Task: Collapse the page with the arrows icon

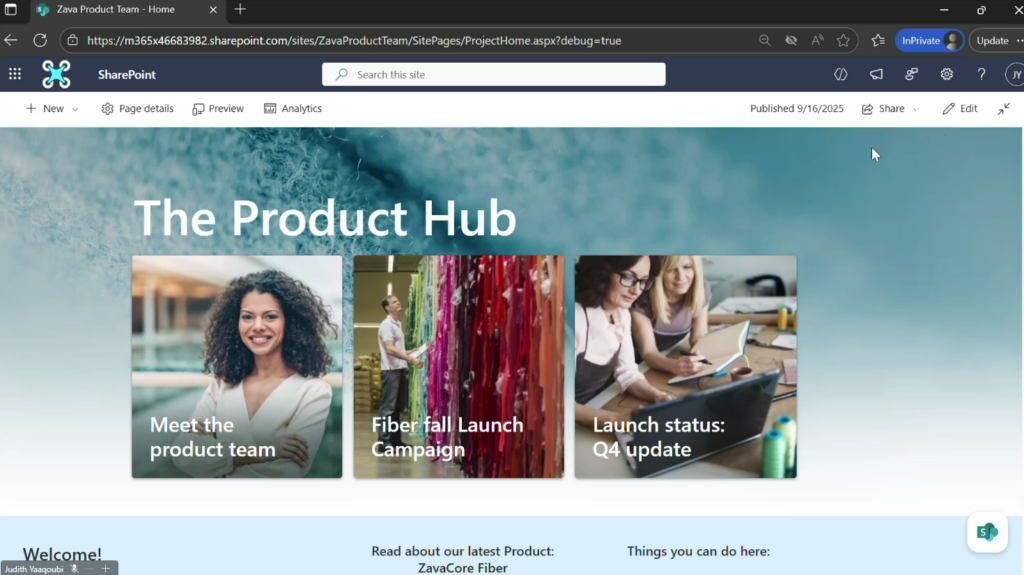Action: pos(1004,108)
